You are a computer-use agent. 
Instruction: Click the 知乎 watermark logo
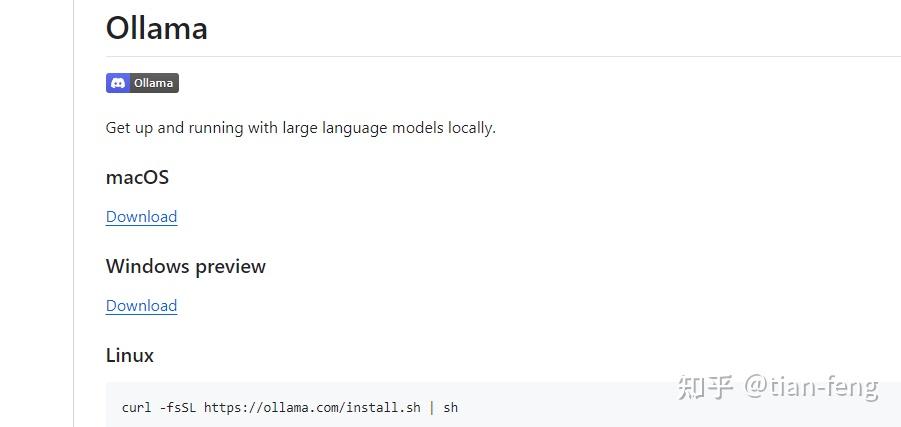(x=706, y=387)
